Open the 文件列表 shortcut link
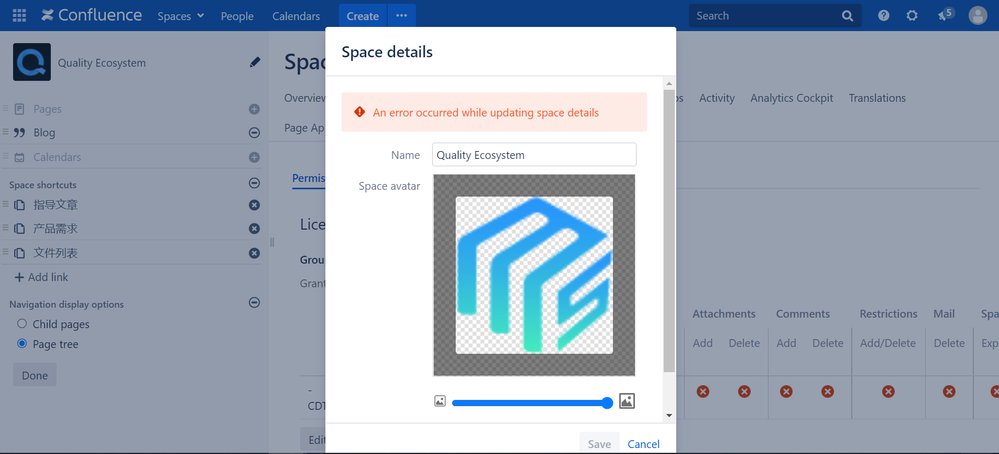 click(55, 253)
